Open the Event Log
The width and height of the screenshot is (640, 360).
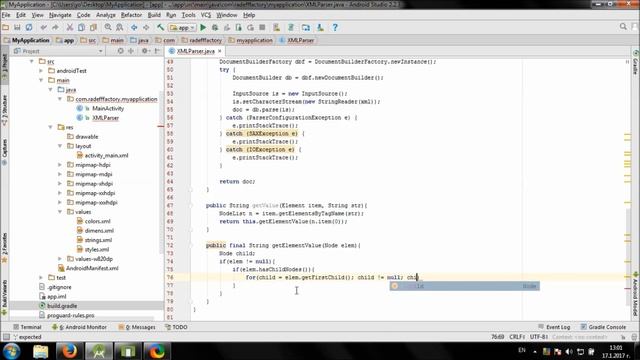pyautogui.click(x=554, y=327)
